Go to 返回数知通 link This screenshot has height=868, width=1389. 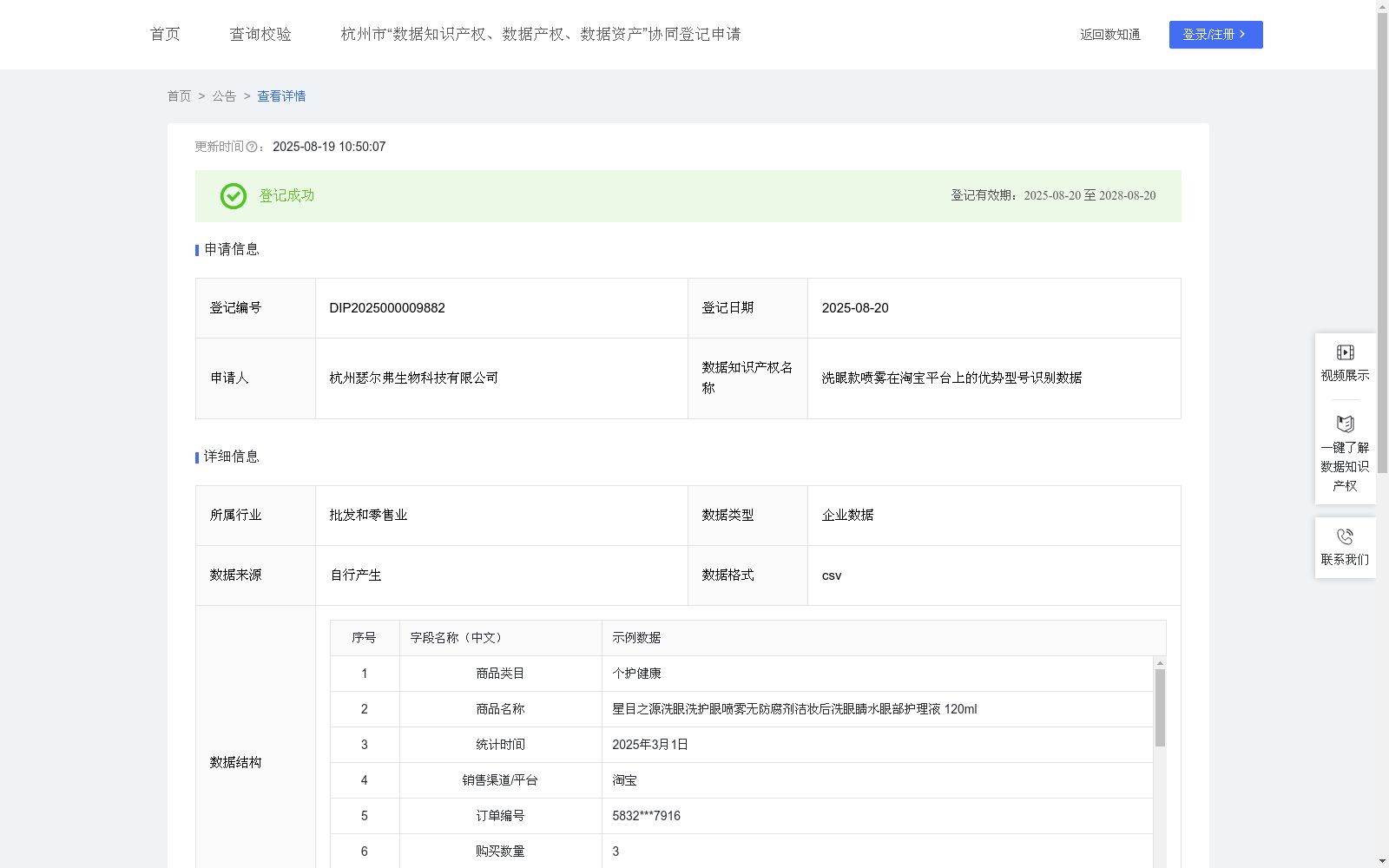pyautogui.click(x=1110, y=35)
